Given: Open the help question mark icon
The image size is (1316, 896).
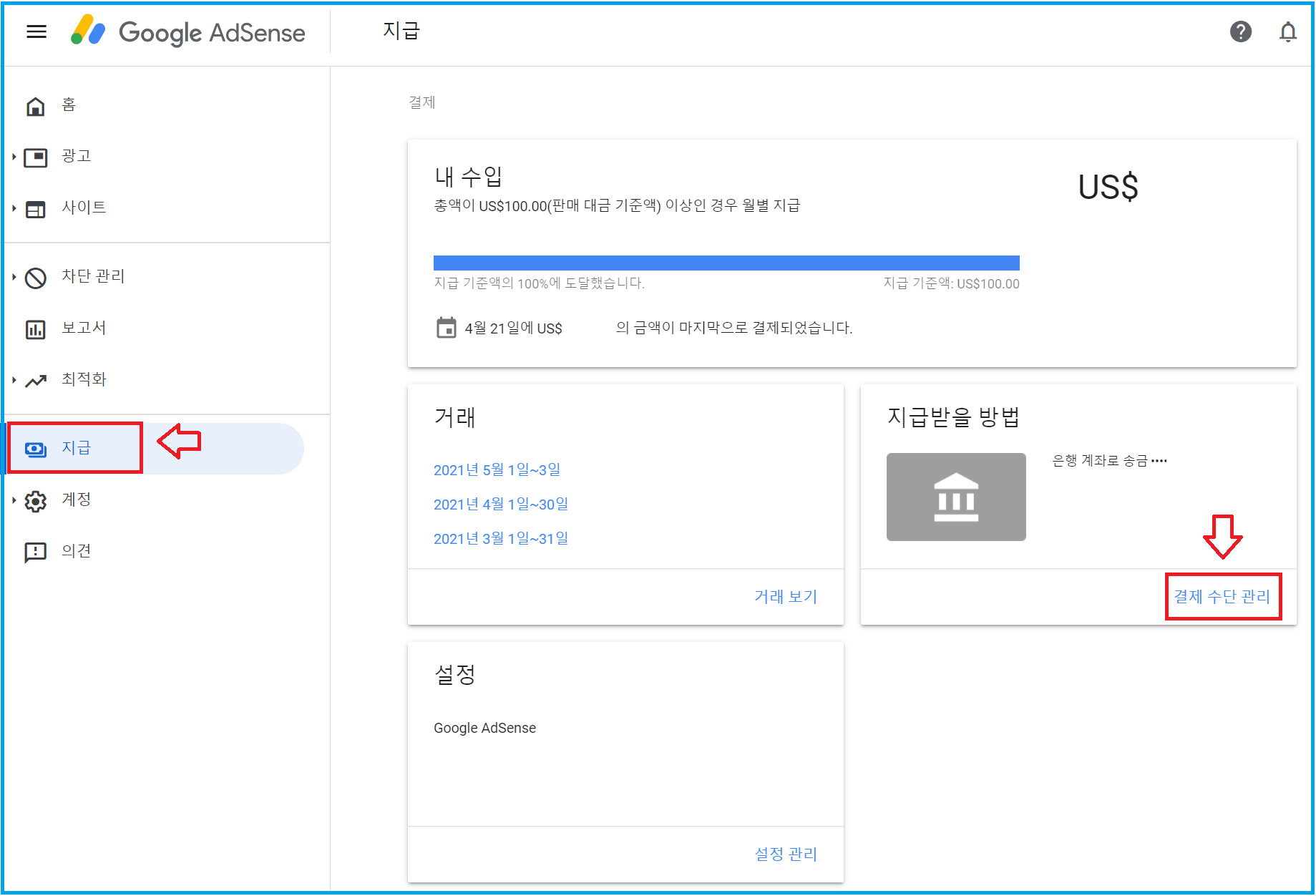Looking at the screenshot, I should coord(1240,31).
